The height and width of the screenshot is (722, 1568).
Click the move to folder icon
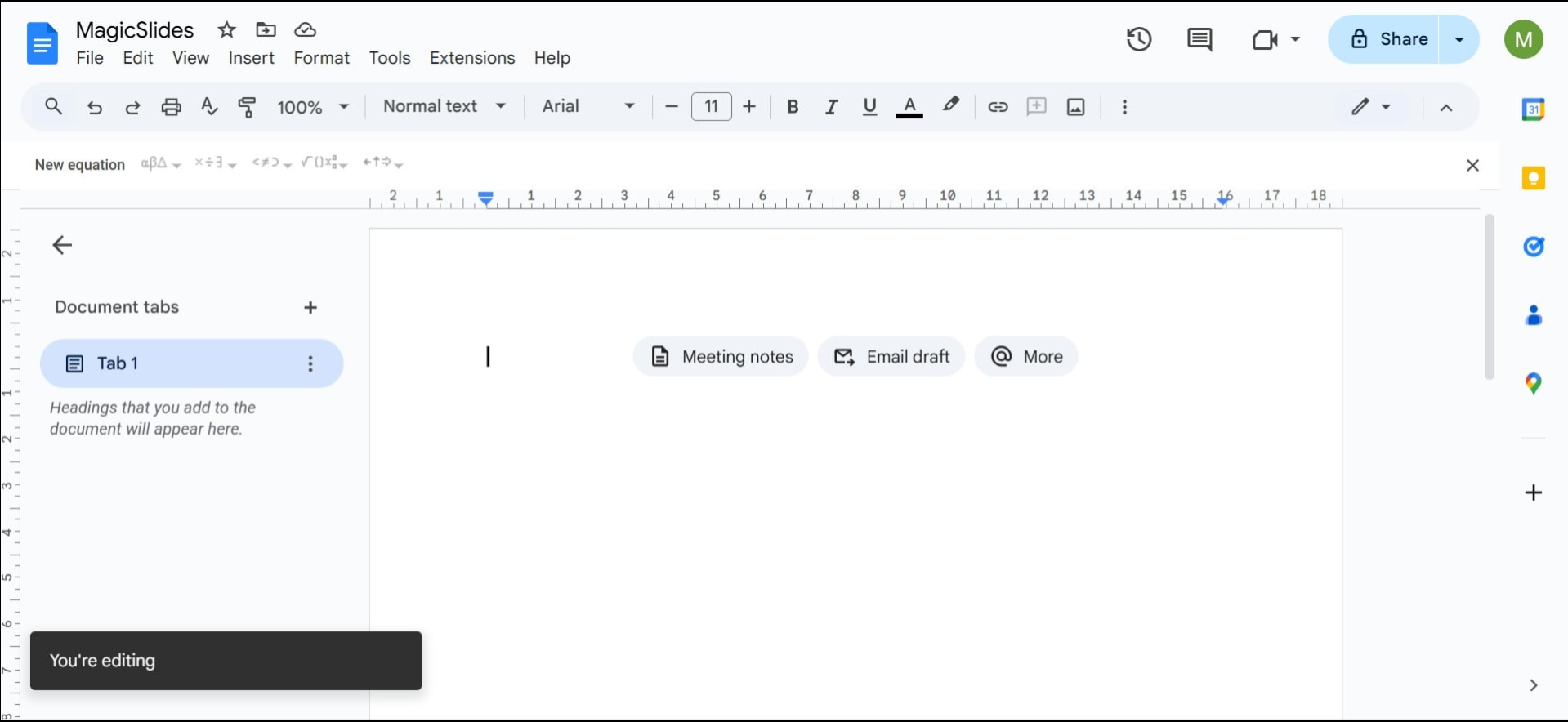[x=266, y=30]
